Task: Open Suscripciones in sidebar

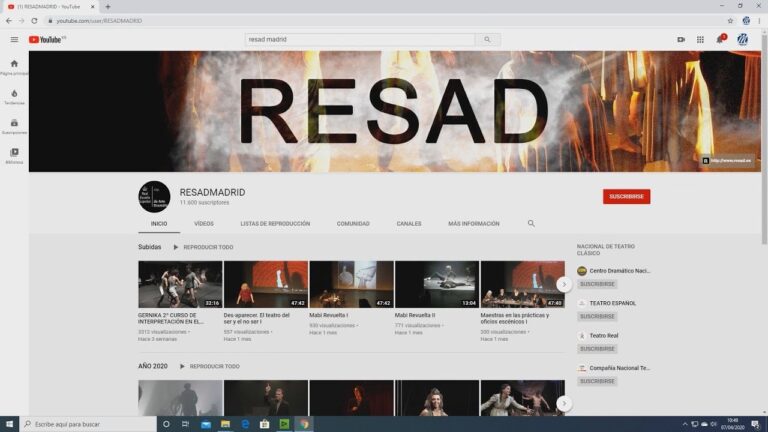Action: coord(14,126)
